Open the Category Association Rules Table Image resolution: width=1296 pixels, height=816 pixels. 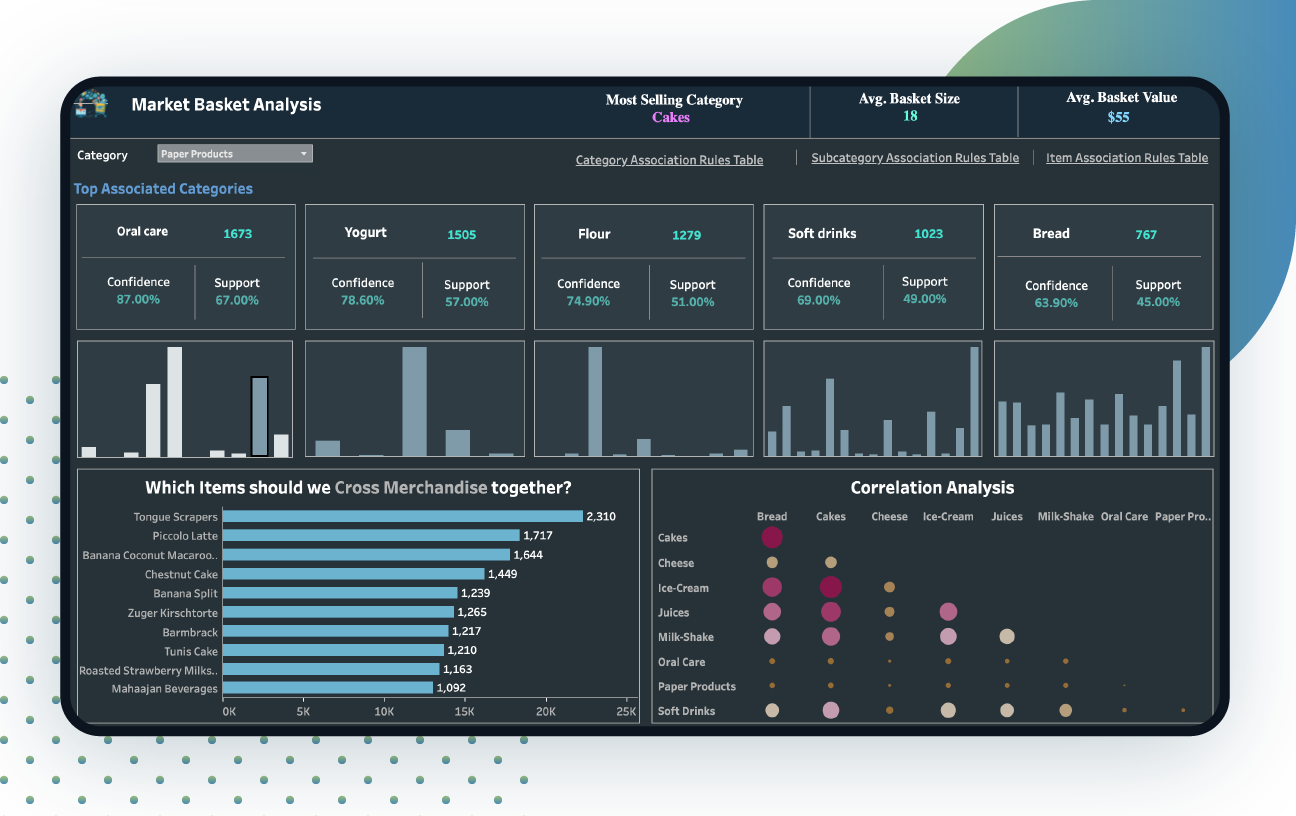668,159
